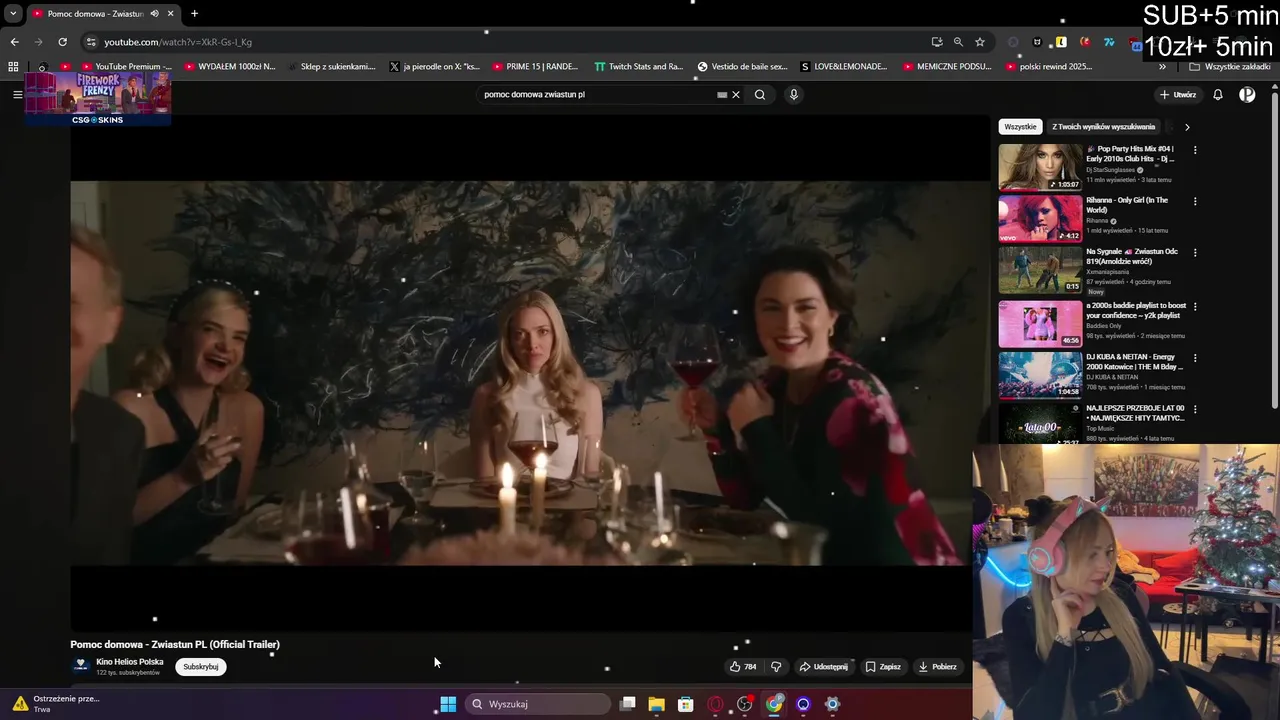Open Chrome apps grid in bookmarks bar
Image resolution: width=1280 pixels, height=720 pixels.
[x=13, y=67]
